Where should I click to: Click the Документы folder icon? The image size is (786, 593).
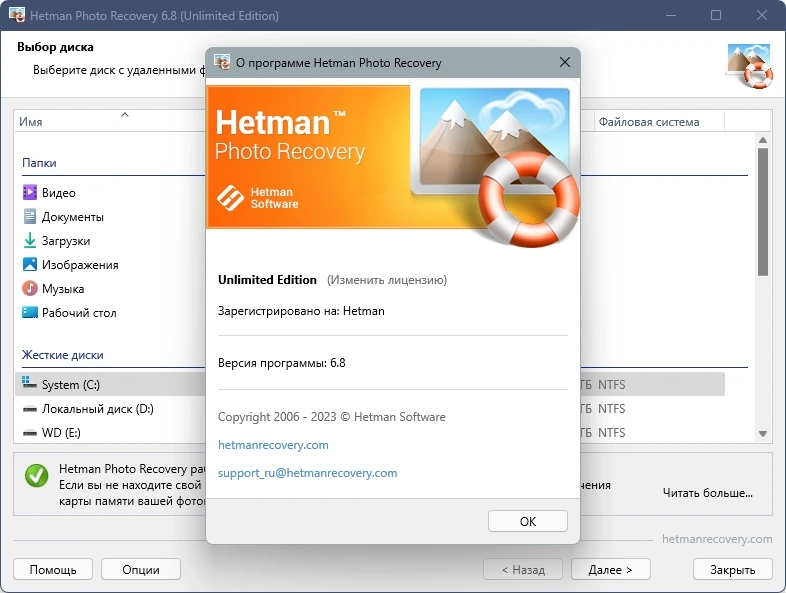click(x=30, y=217)
